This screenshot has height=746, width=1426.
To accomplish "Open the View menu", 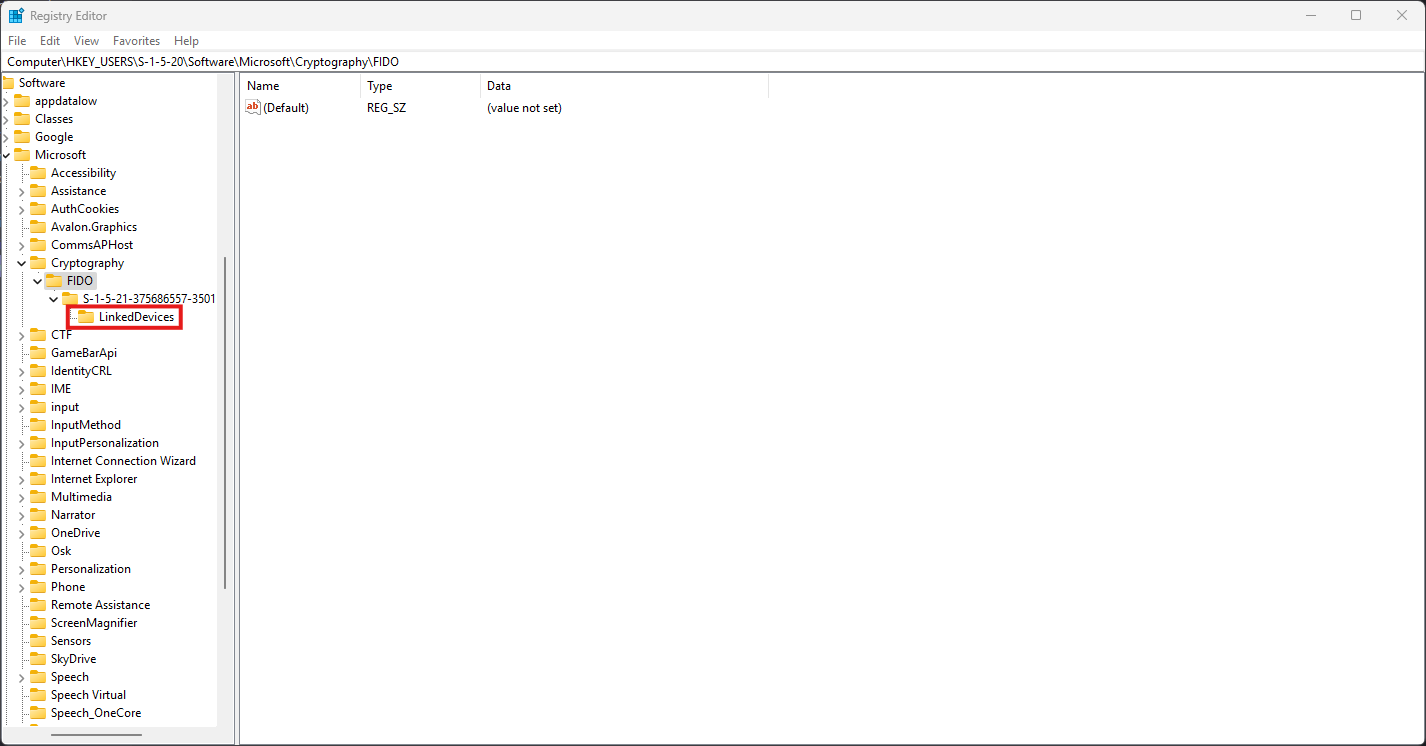I will 86,41.
